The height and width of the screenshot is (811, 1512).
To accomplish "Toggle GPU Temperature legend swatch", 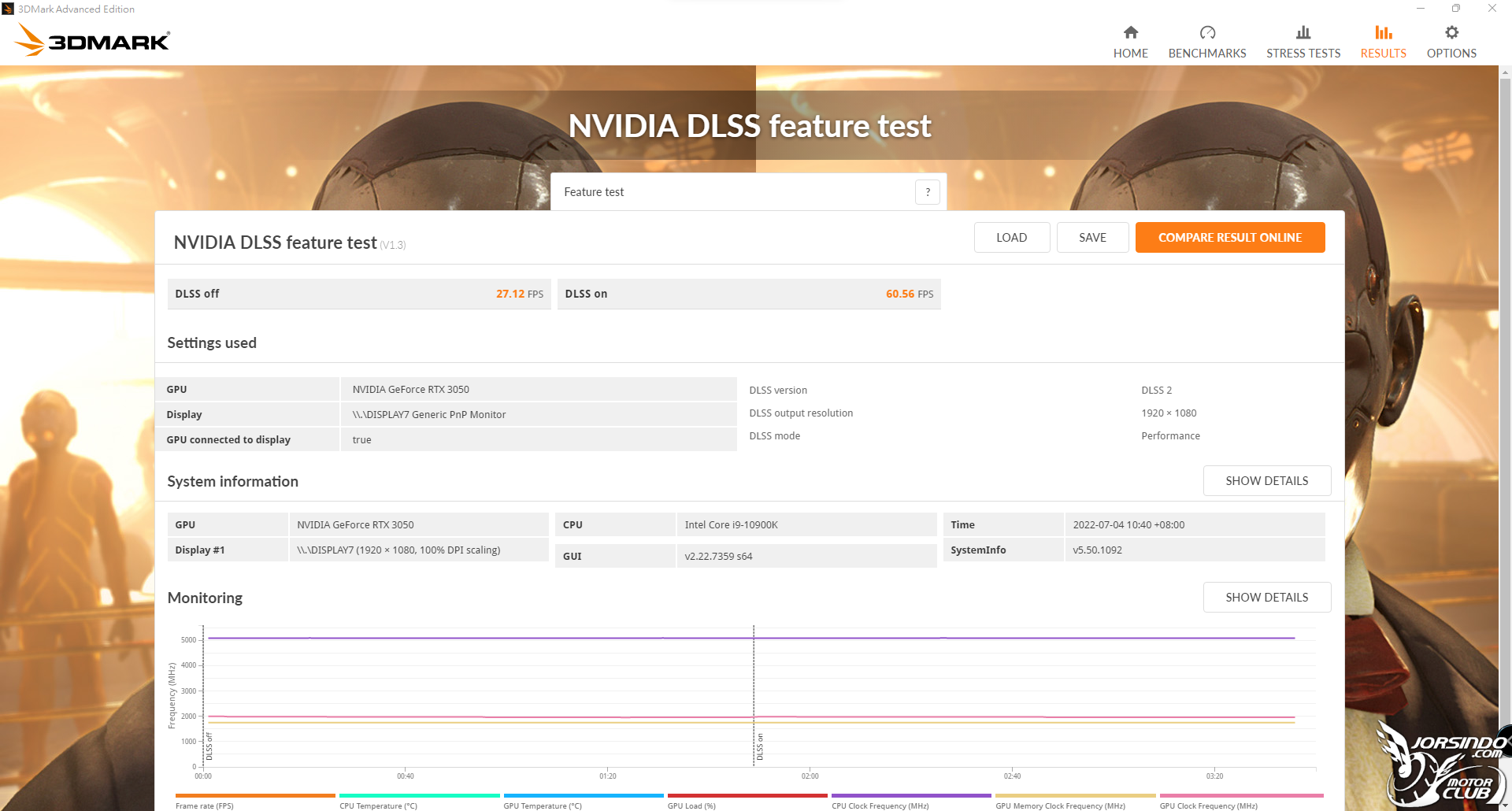I will click(x=584, y=796).
